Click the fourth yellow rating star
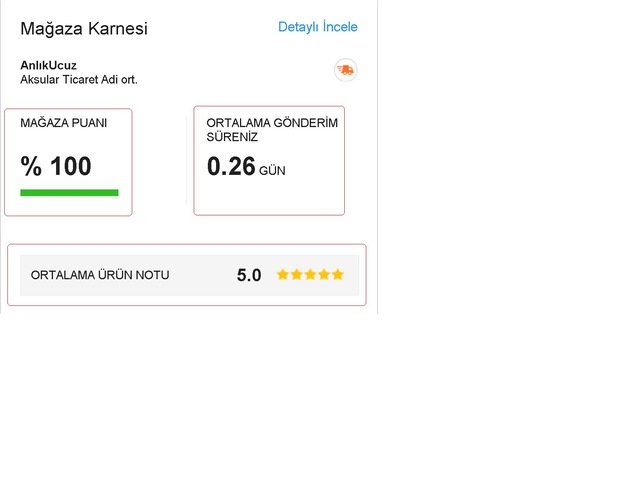 [324, 274]
